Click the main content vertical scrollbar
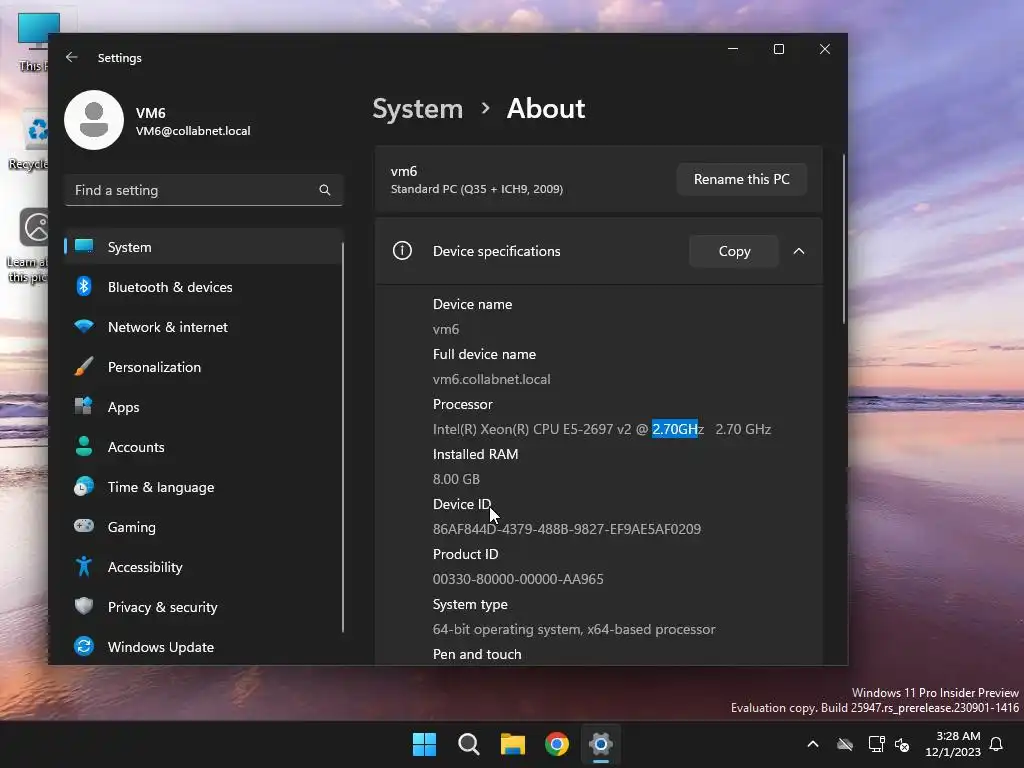1024x768 pixels. coord(844,239)
